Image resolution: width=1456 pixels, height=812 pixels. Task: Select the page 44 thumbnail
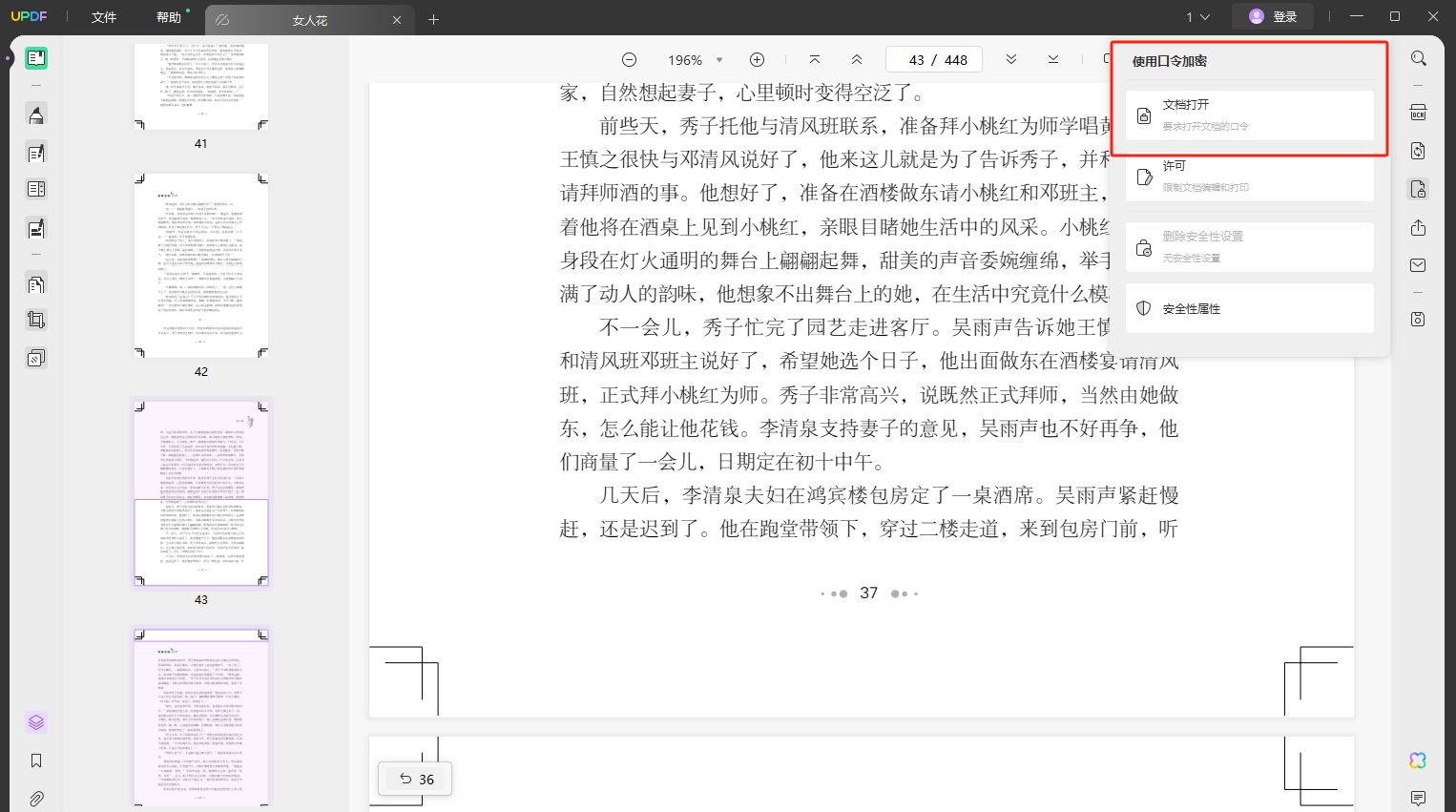(x=201, y=718)
